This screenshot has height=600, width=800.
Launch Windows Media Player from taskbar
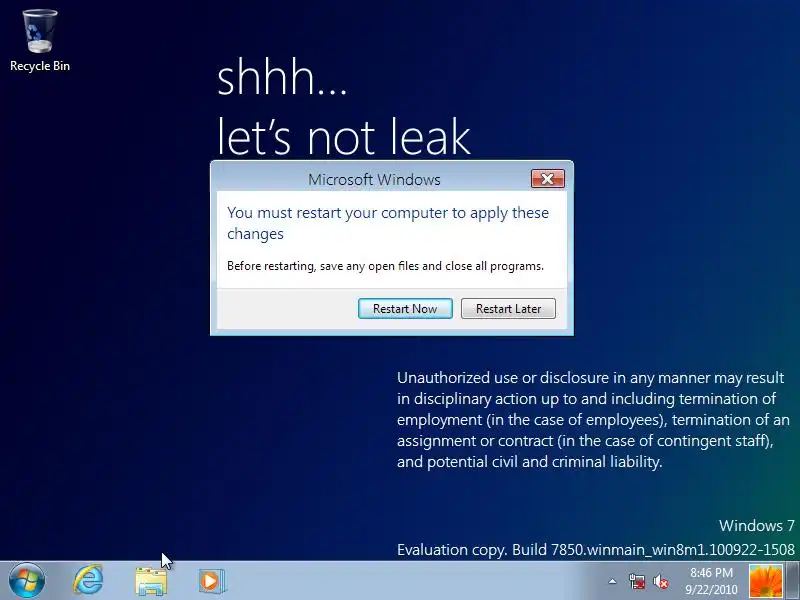point(211,581)
